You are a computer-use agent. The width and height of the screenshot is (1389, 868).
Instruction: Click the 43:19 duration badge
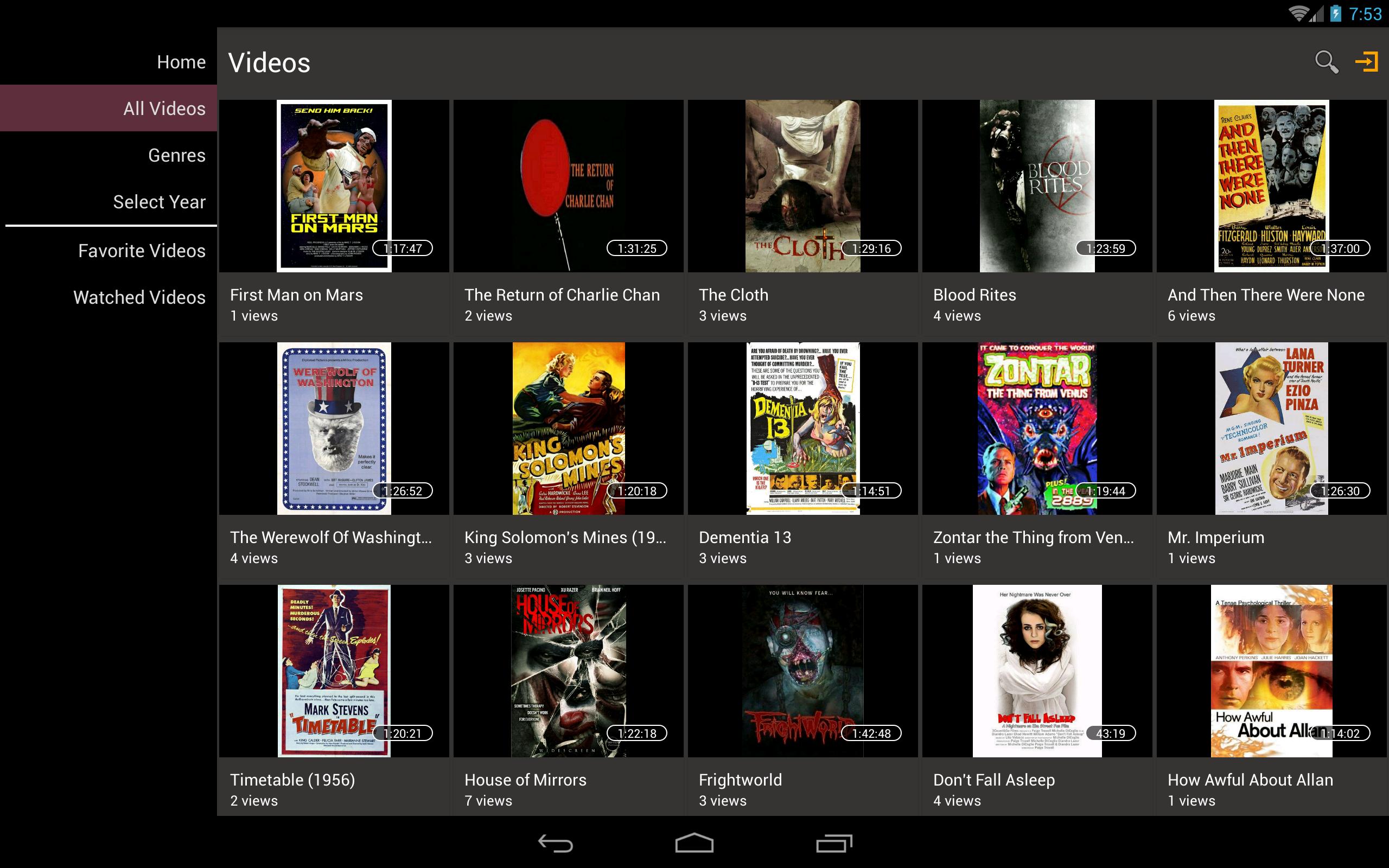click(x=1111, y=733)
